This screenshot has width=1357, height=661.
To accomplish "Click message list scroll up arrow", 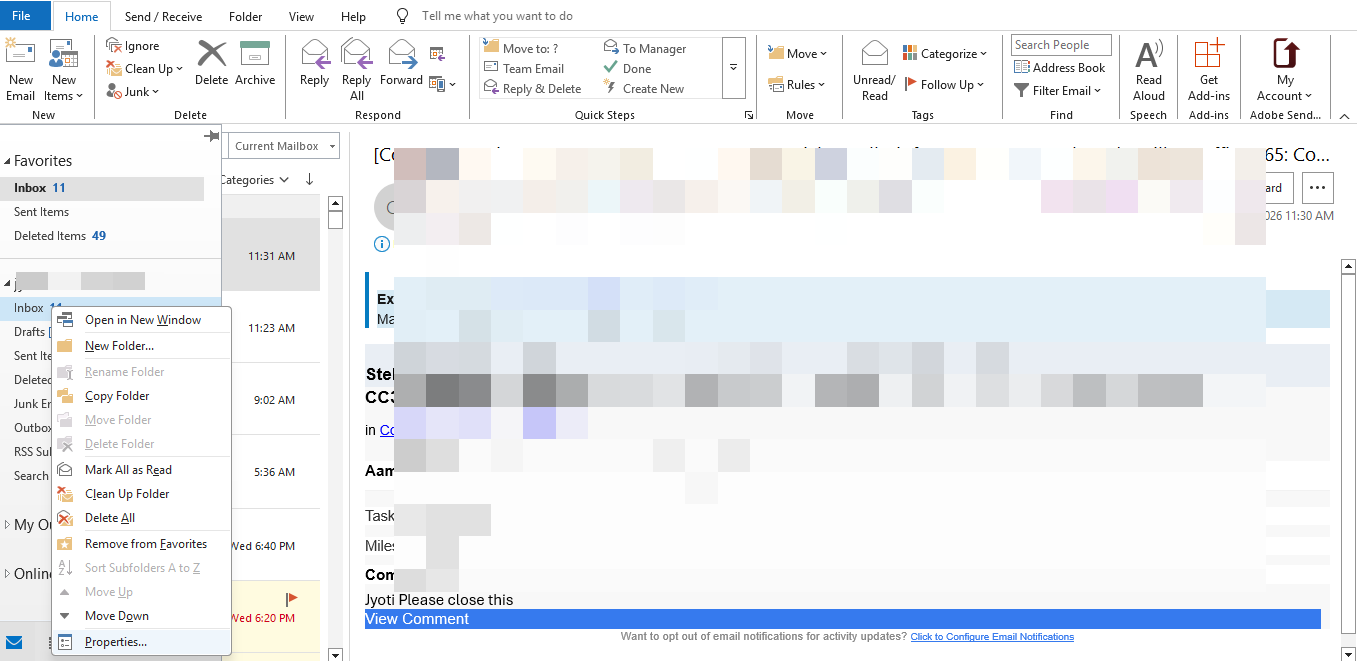I will click(x=336, y=203).
